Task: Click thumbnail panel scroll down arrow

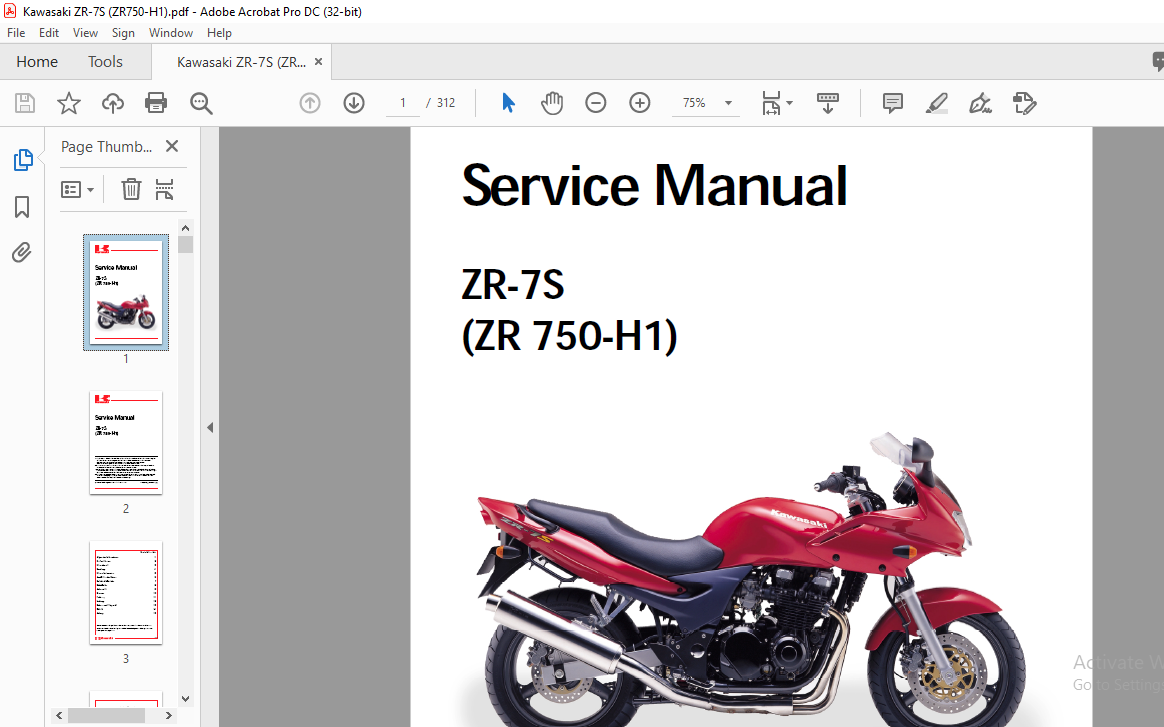Action: point(186,698)
